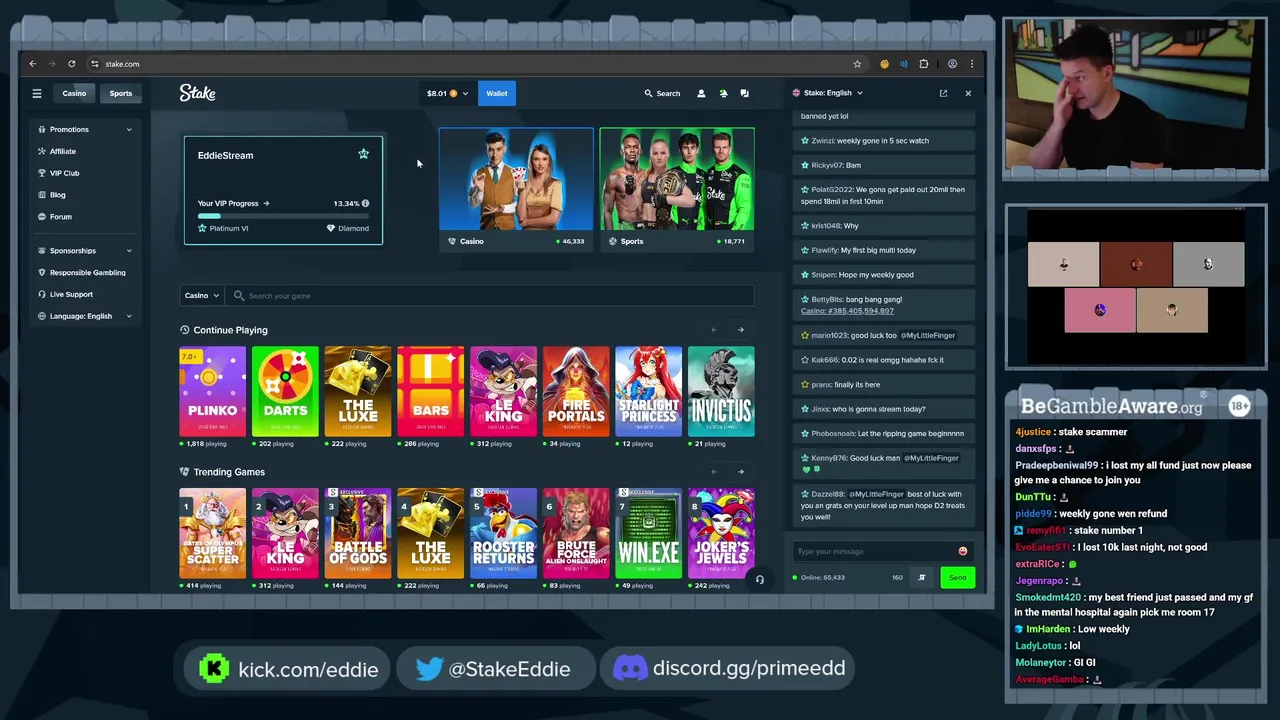Open the Casino promo banner
The image size is (1280, 720).
pos(516,189)
